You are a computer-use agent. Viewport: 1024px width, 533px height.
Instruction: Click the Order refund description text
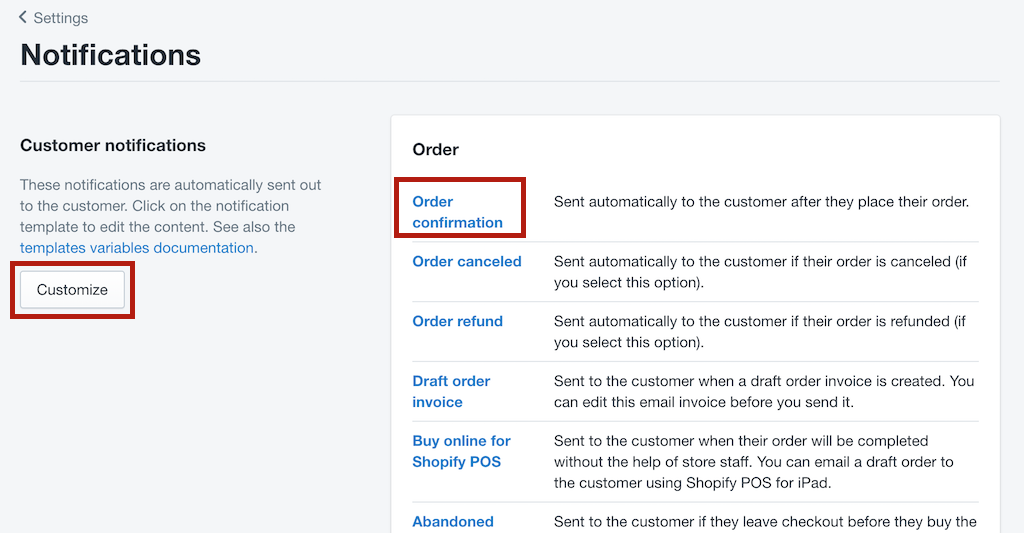pyautogui.click(x=760, y=332)
